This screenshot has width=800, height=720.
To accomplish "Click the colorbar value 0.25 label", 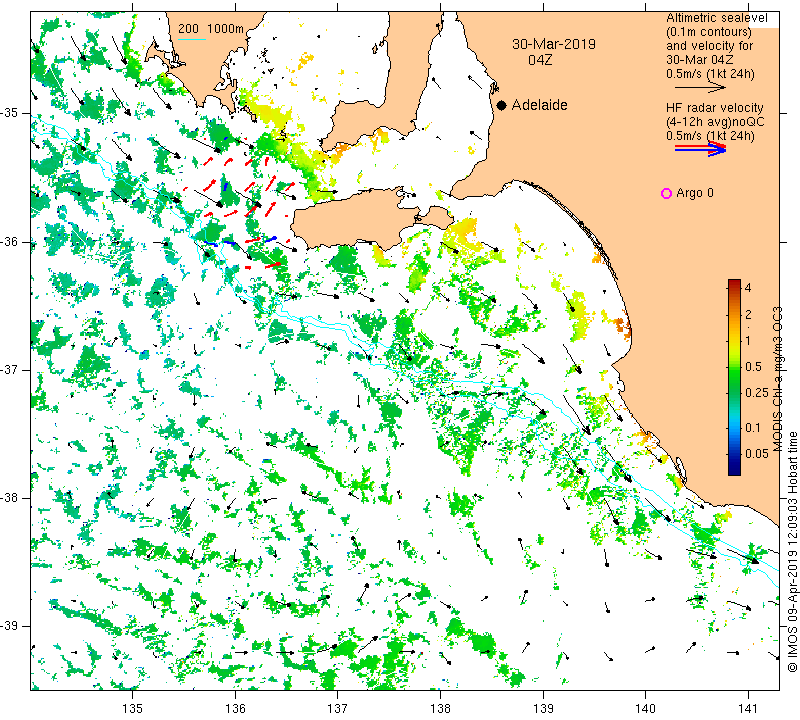I will 756,392.
